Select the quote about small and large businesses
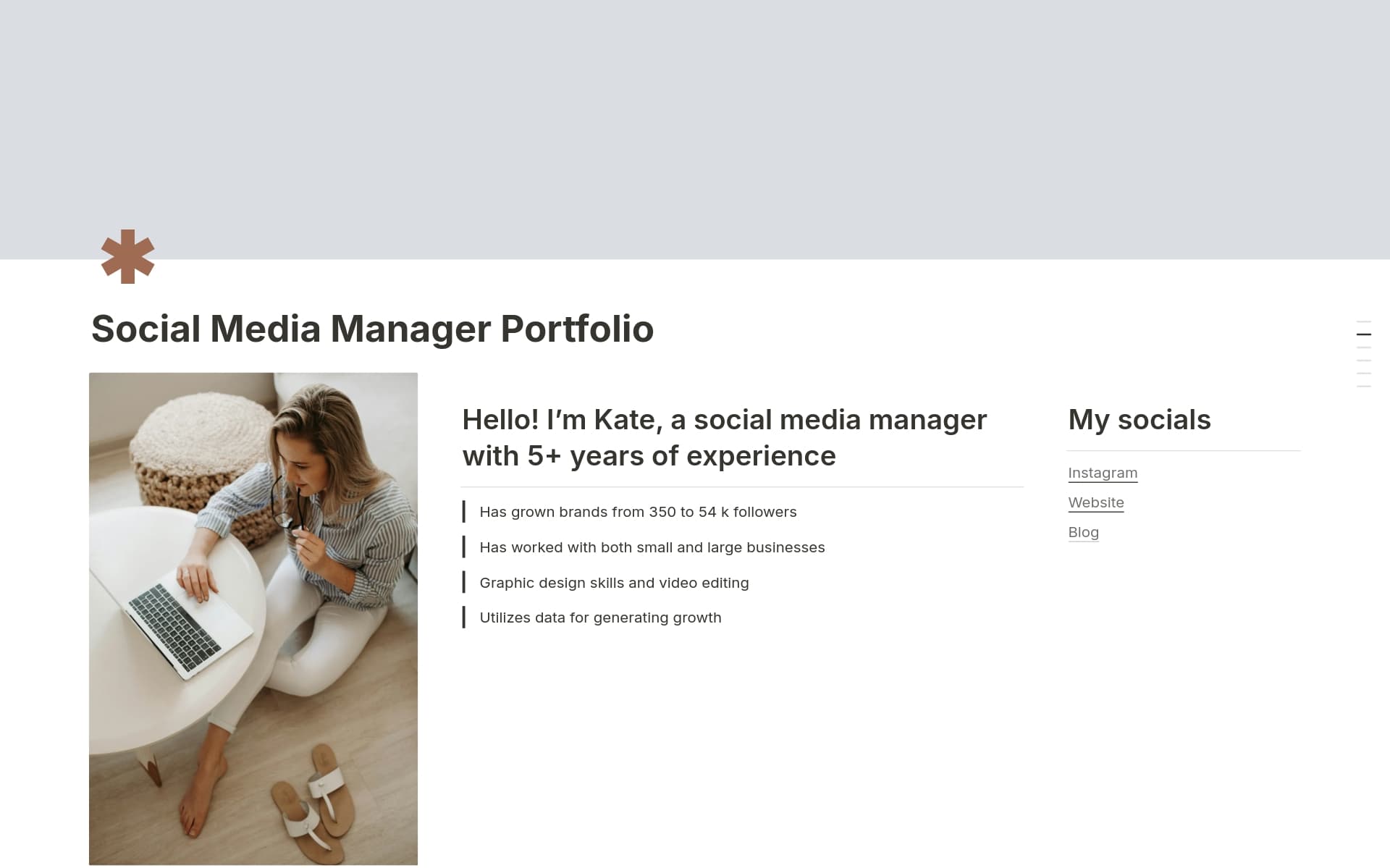This screenshot has height=868, width=1390. 651,547
